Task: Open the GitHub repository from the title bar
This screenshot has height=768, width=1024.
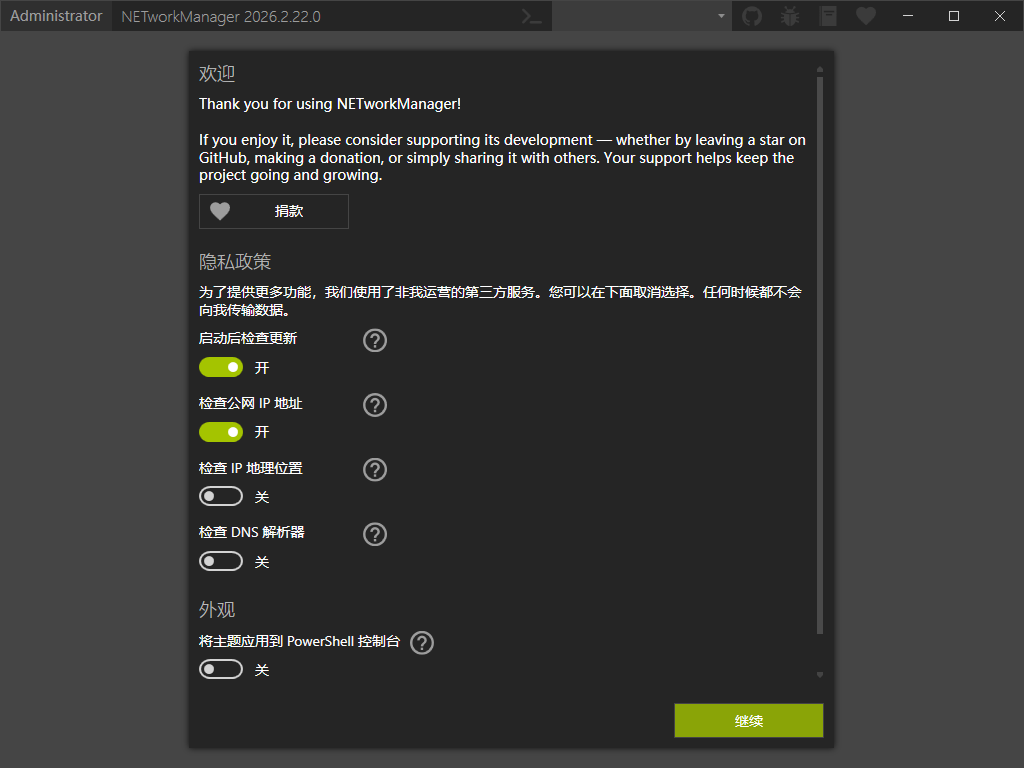Action: click(751, 16)
